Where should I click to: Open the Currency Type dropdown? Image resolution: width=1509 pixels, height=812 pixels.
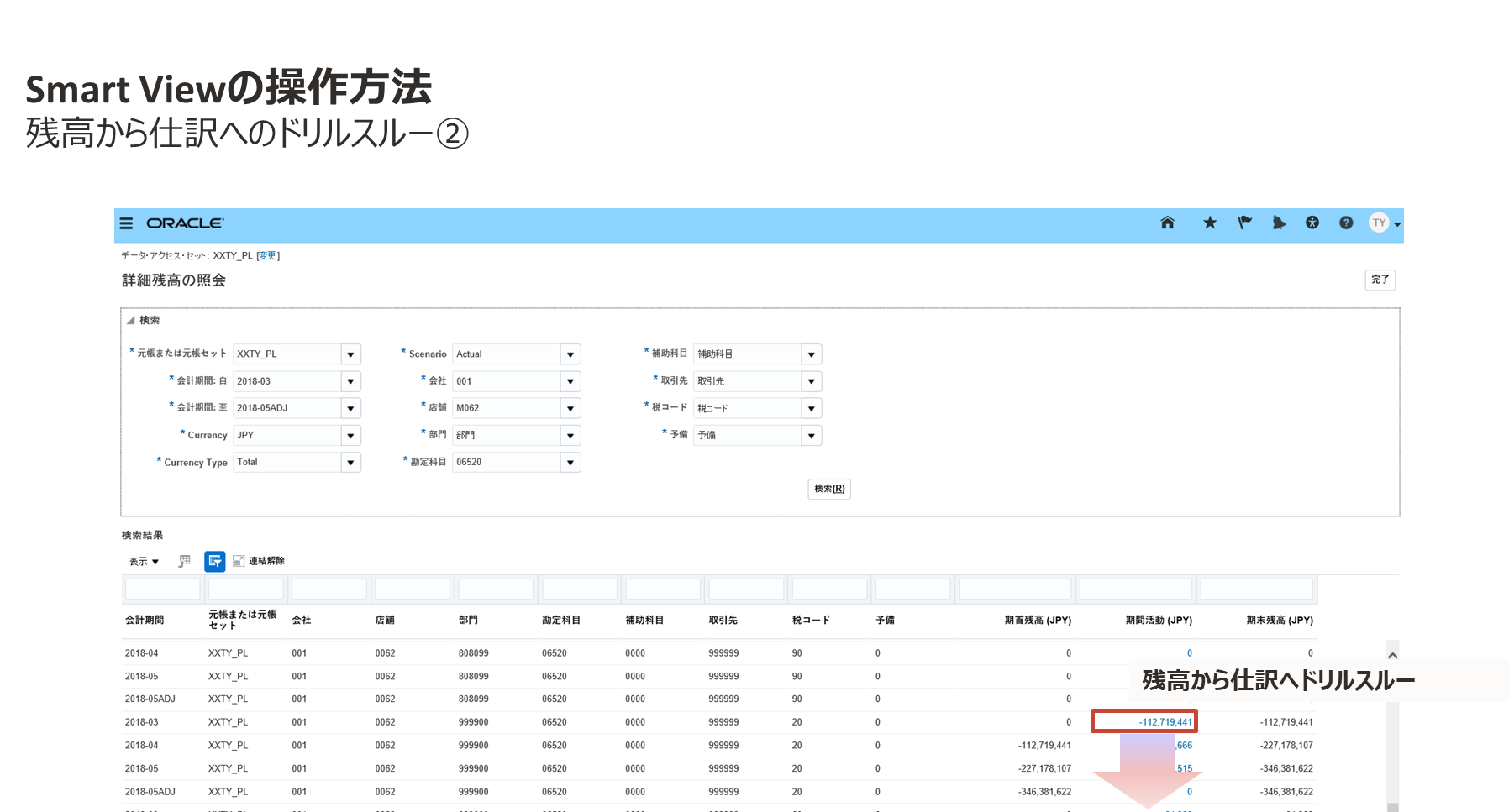(x=351, y=462)
